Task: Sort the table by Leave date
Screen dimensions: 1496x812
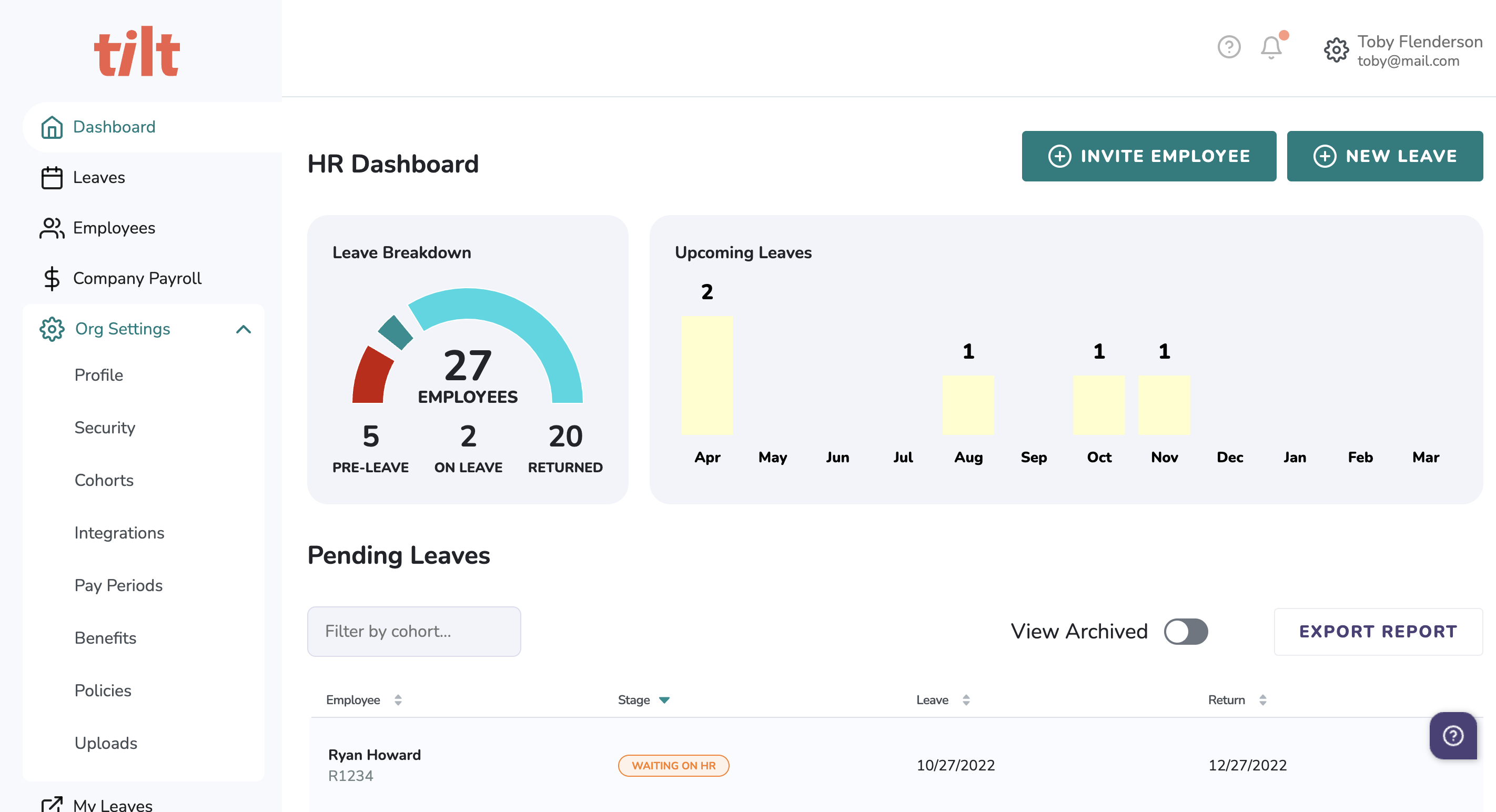Action: click(966, 700)
